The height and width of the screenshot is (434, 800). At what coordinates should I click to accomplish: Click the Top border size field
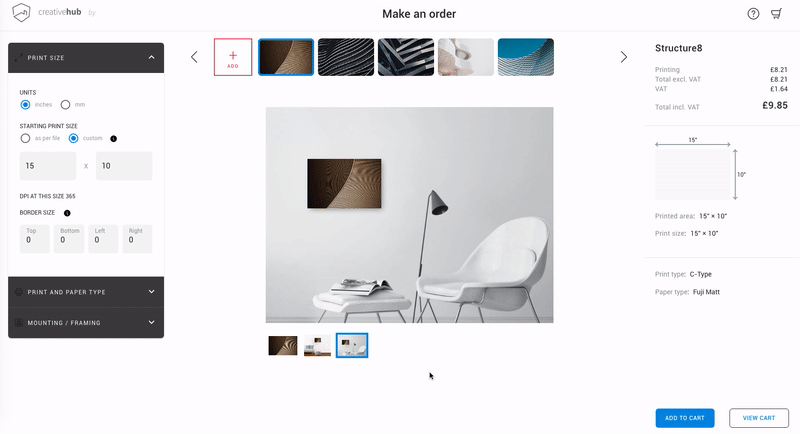pyautogui.click(x=35, y=239)
